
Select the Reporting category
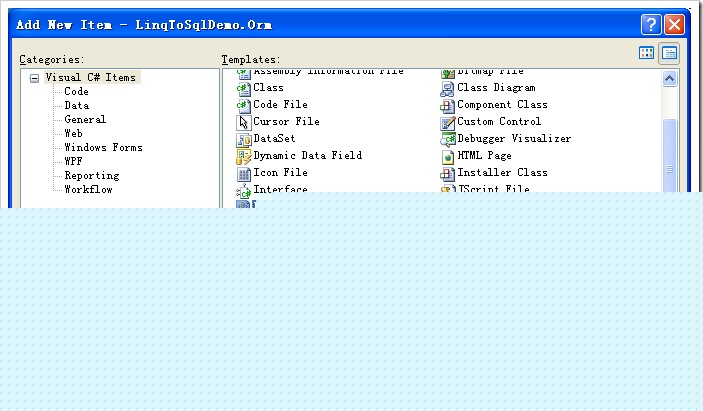tap(92, 175)
